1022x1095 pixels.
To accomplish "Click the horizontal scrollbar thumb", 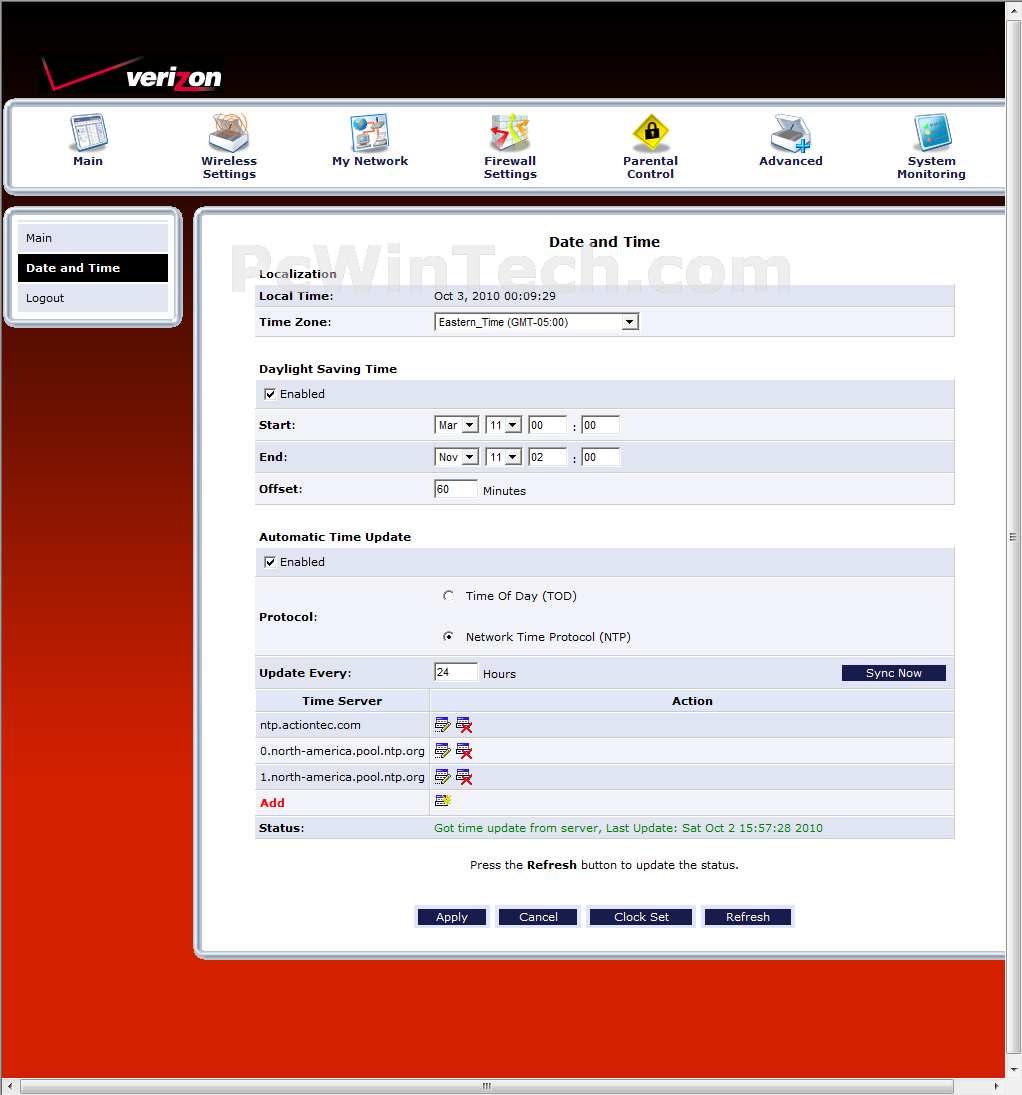I will [x=486, y=1086].
